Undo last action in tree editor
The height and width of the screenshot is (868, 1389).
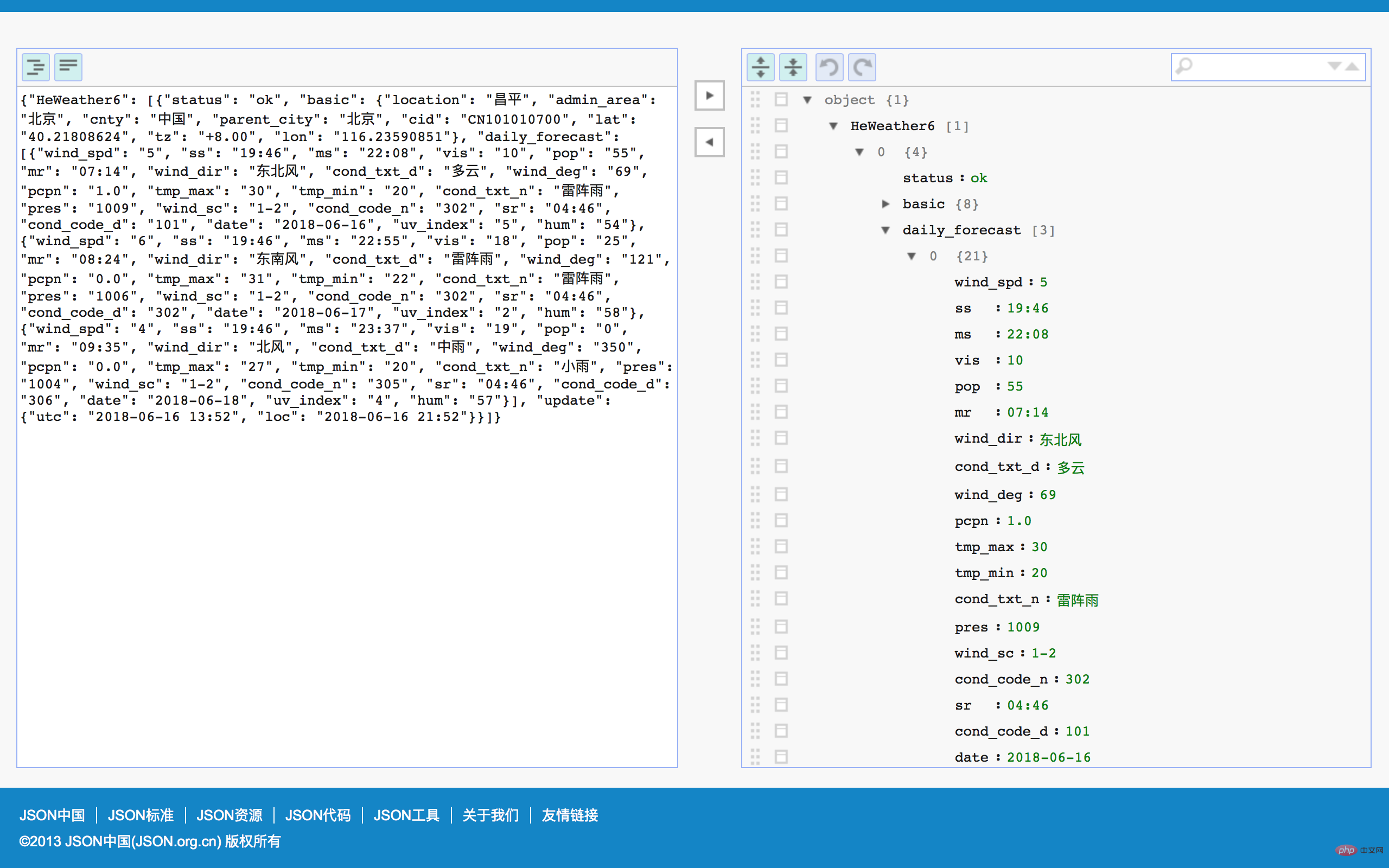pos(830,67)
